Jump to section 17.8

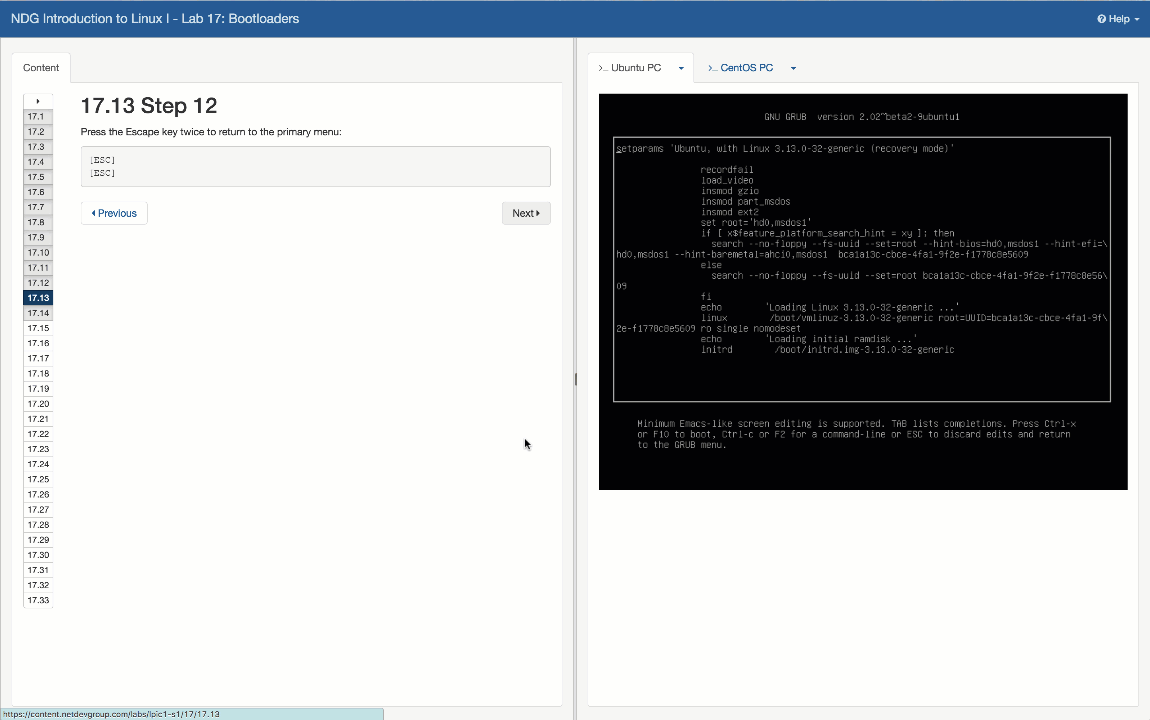38,222
